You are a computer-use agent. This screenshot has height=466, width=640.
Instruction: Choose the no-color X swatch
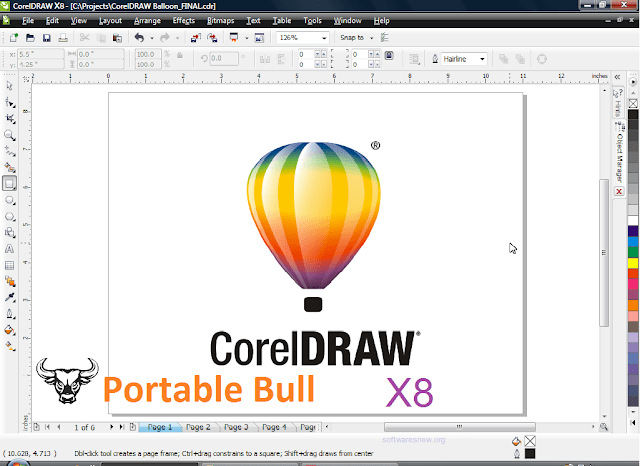coord(633,104)
